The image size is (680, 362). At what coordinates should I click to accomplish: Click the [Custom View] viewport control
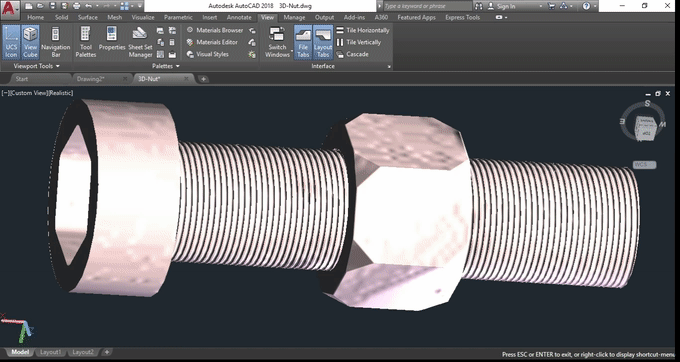click(x=28, y=93)
